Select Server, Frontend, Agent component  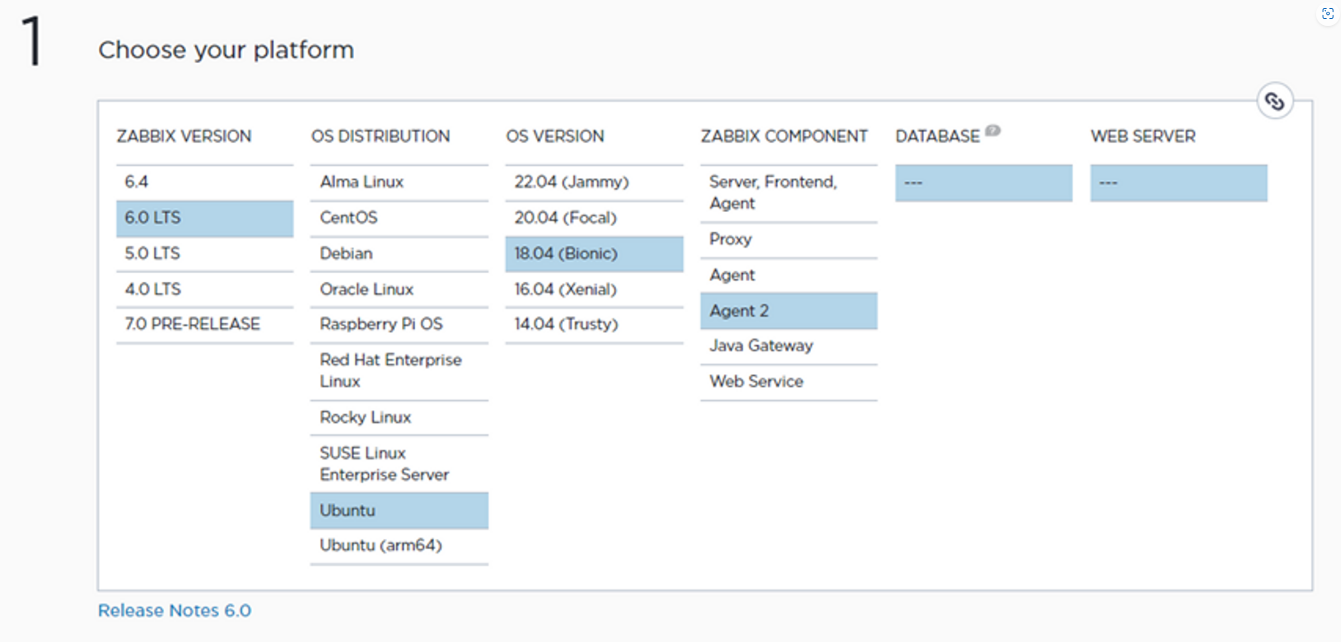coord(789,193)
